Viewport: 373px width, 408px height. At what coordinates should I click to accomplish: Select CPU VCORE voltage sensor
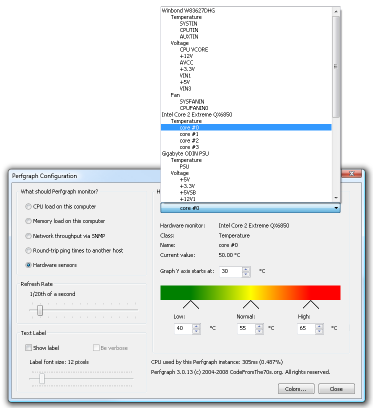coord(194,50)
